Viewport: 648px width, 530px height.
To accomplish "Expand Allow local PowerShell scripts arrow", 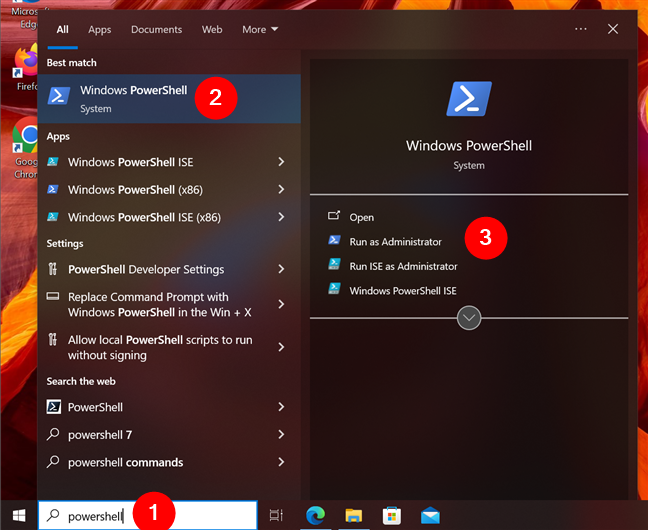I will (281, 347).
